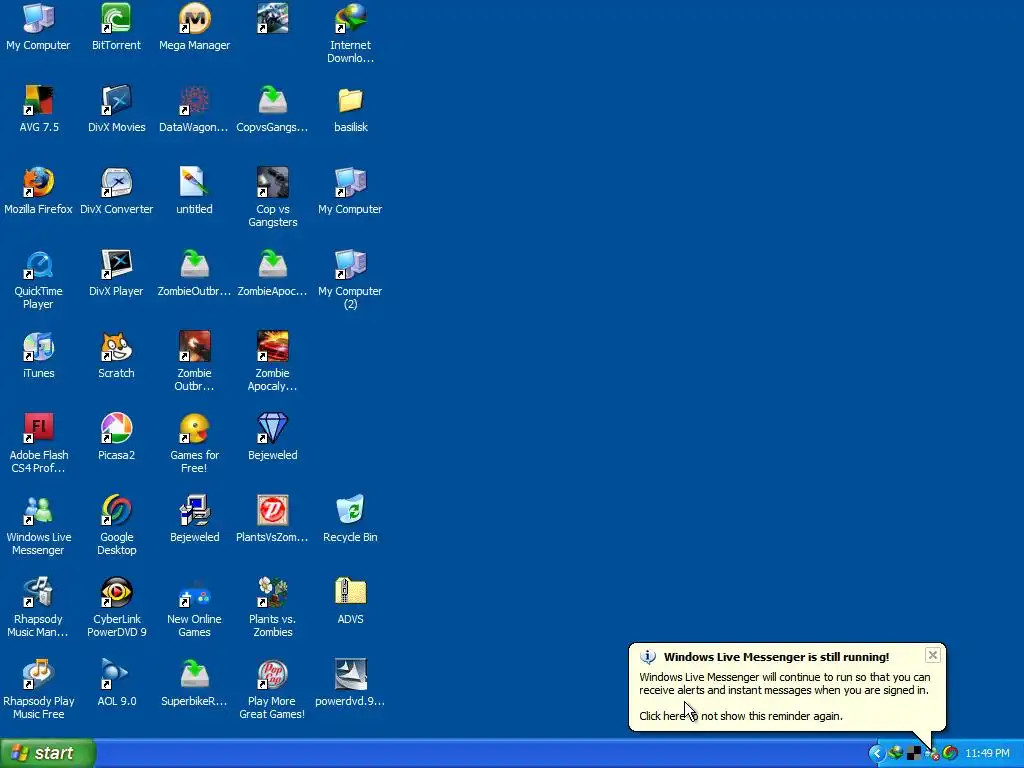Open the Scratch cat icon
The height and width of the screenshot is (768, 1024).
[x=116, y=356]
